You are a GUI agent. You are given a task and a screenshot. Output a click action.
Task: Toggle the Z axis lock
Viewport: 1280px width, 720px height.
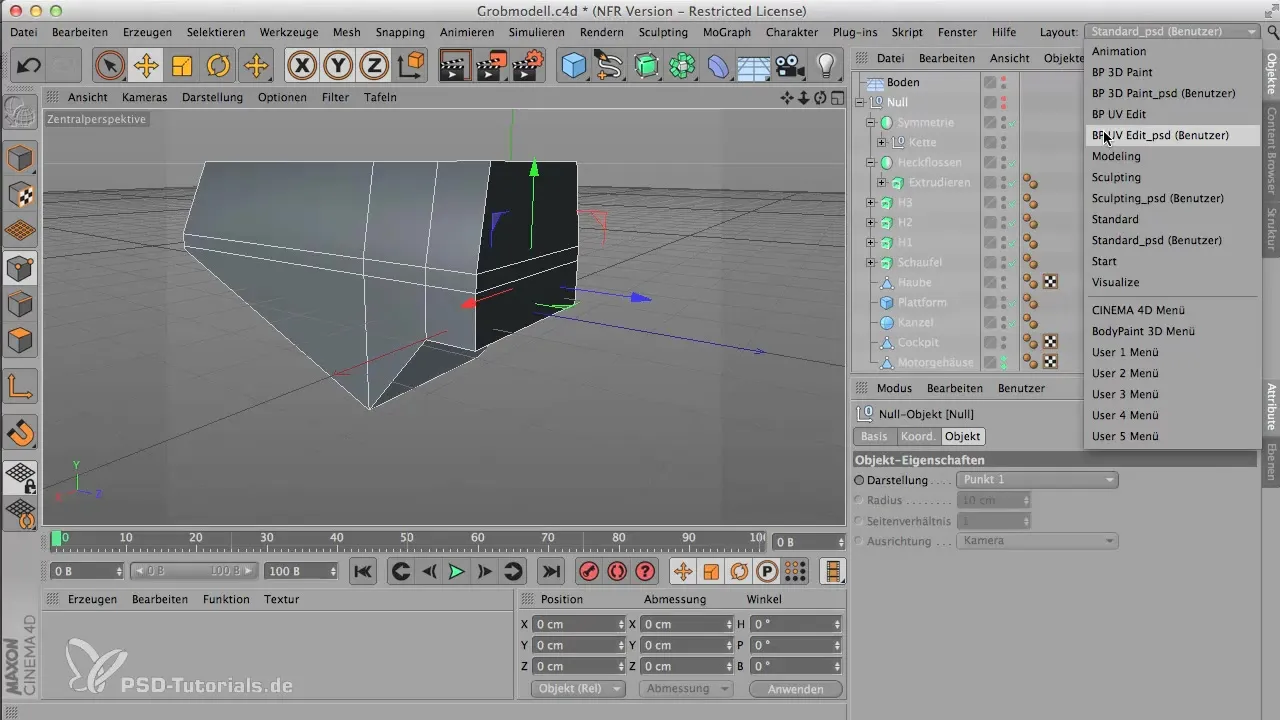tap(374, 66)
